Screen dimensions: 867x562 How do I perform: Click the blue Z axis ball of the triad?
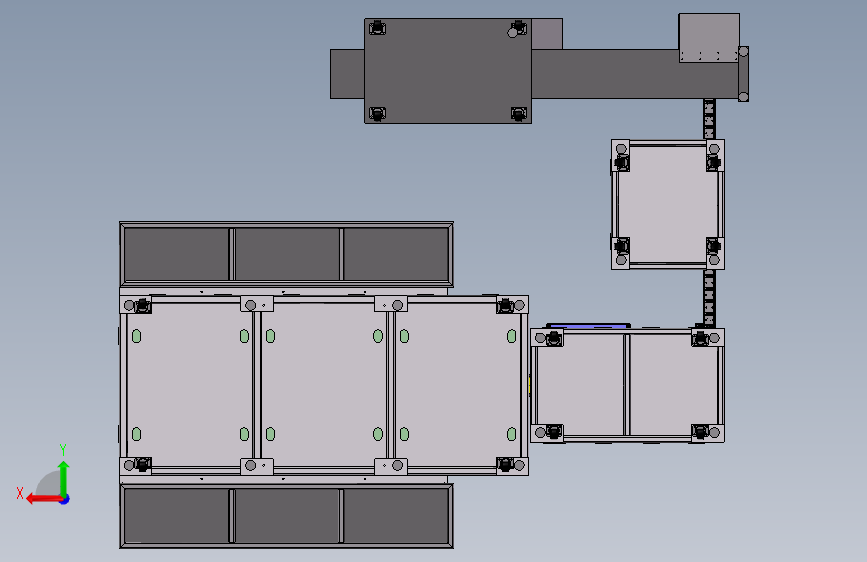65,499
